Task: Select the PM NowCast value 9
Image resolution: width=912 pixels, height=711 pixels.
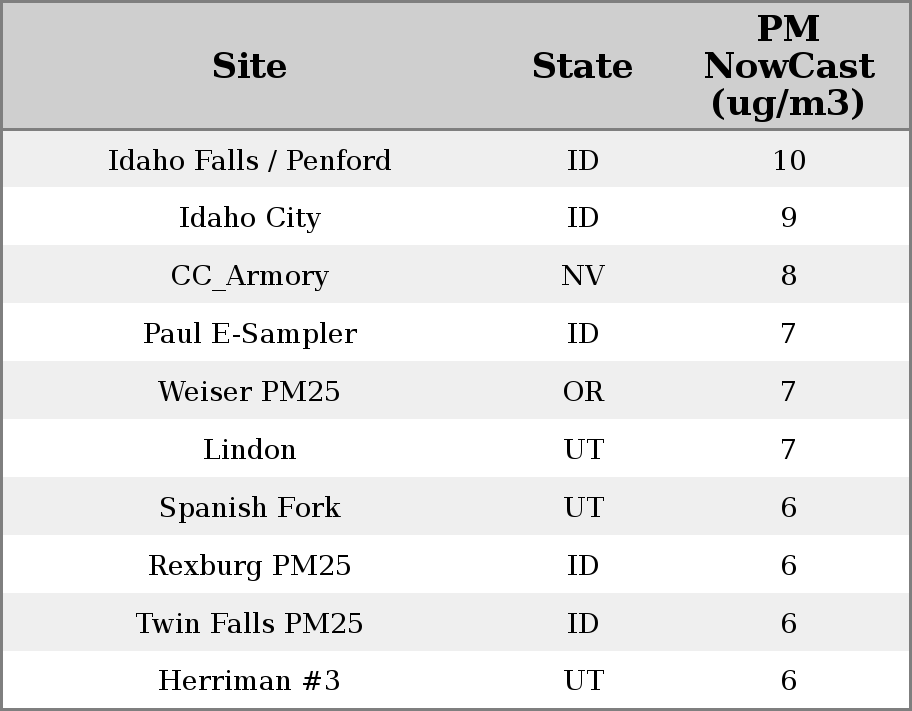Action: (788, 218)
